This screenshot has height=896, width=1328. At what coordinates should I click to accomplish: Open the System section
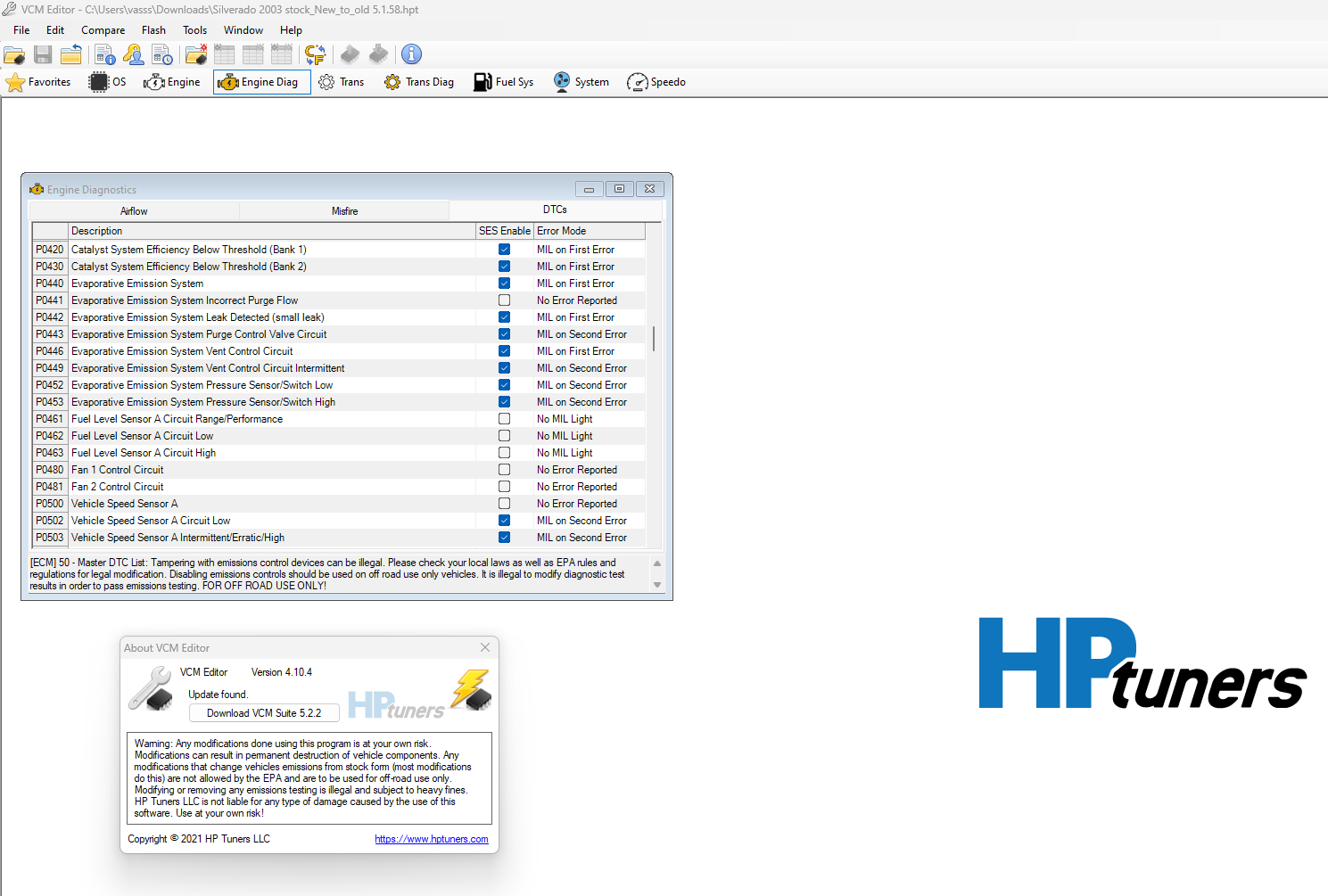tap(582, 82)
